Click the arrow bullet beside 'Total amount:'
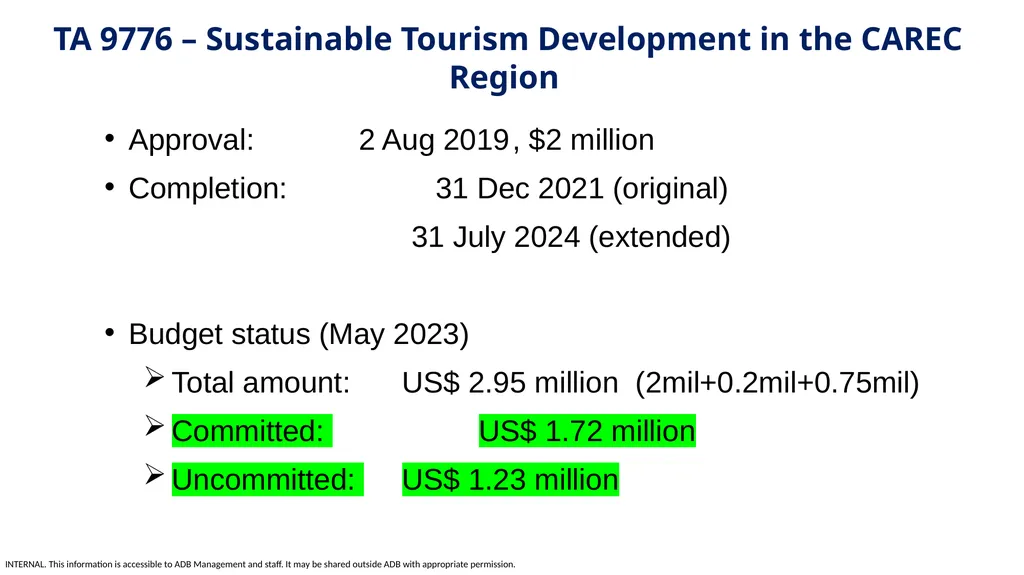The width and height of the screenshot is (1024, 575). click(154, 378)
